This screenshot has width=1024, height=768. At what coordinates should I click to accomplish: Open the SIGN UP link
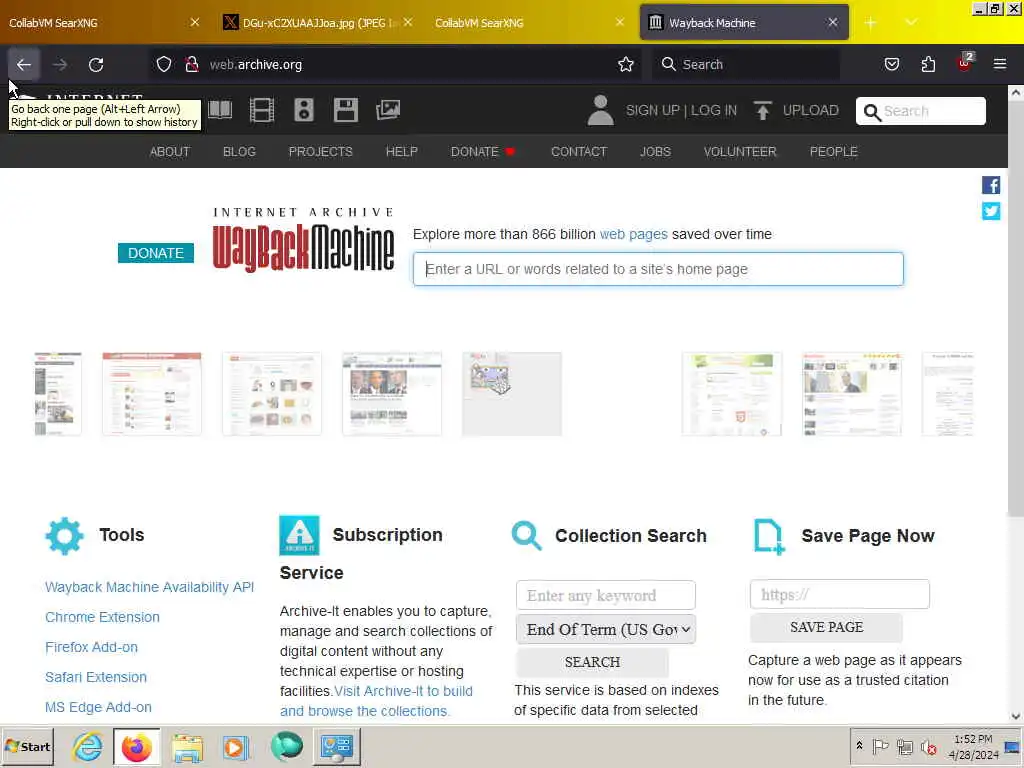pyautogui.click(x=652, y=110)
